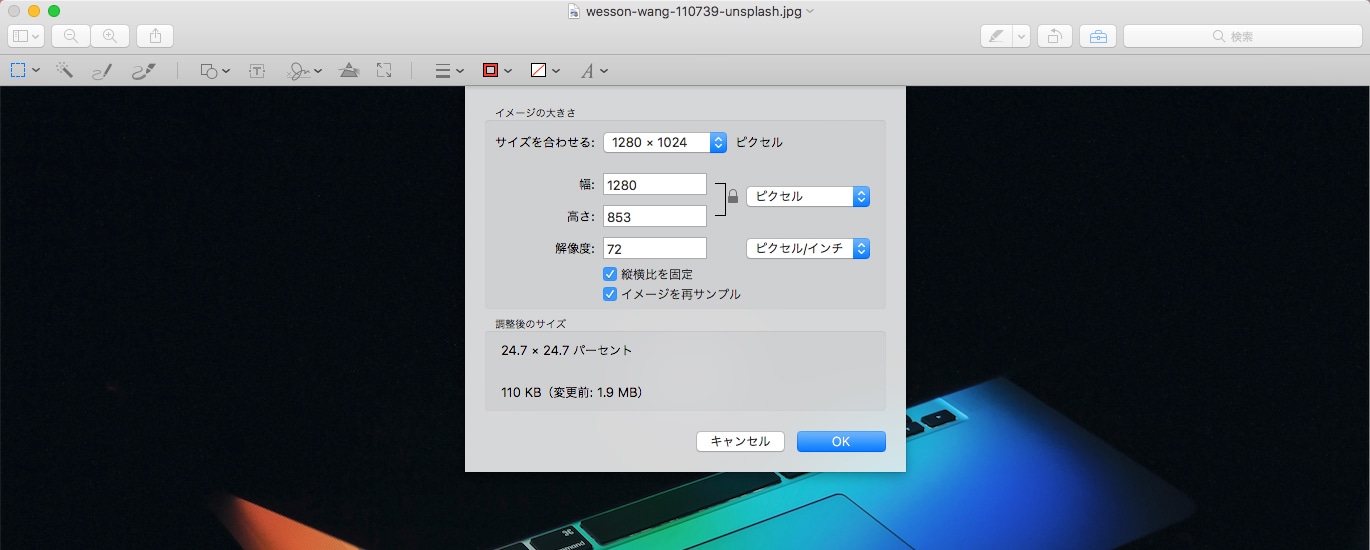
Task: Open the サイズを合わせる 1280 × 1024 popup
Action: pyautogui.click(x=665, y=142)
